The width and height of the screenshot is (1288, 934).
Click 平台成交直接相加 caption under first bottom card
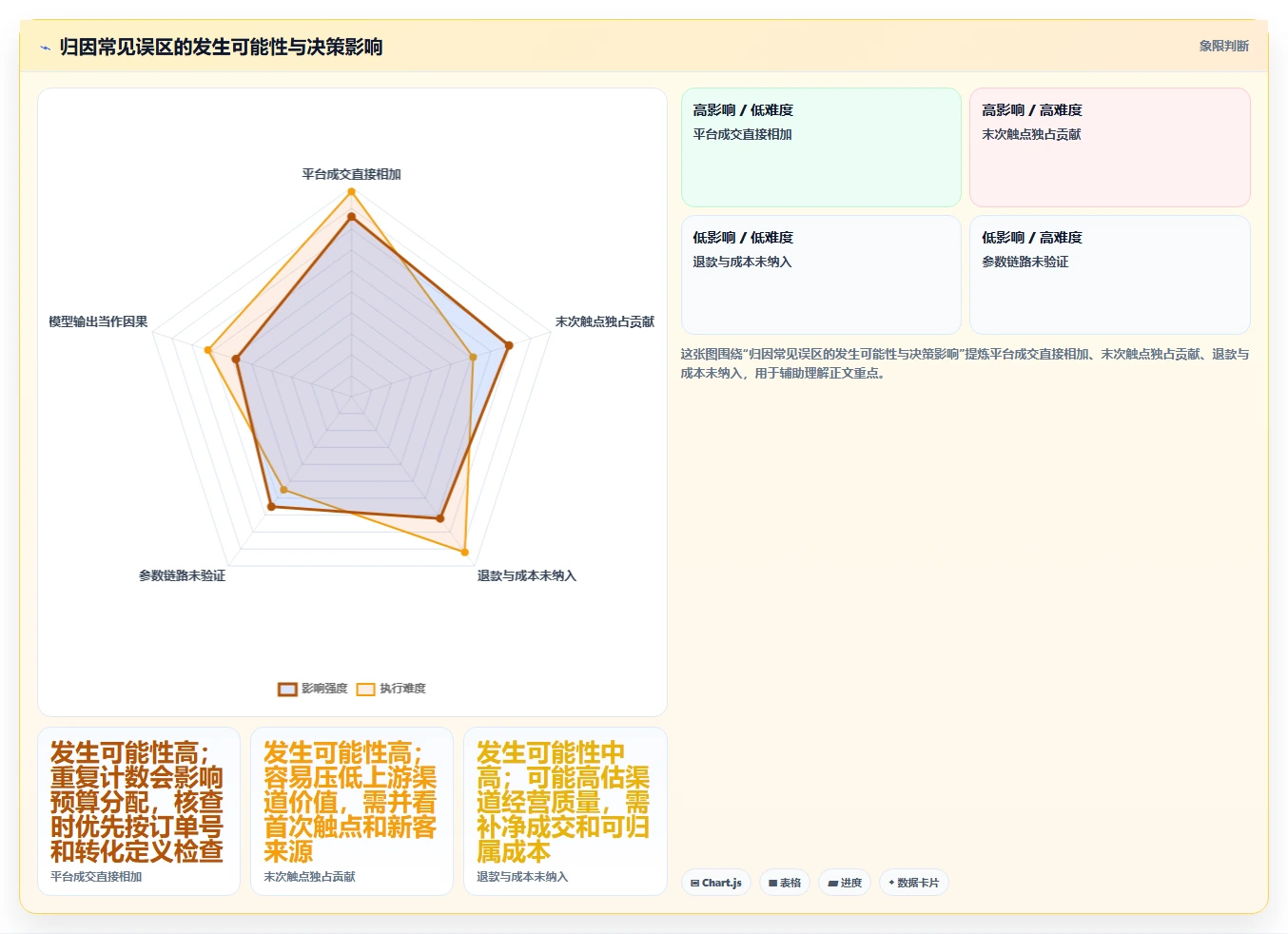[96, 877]
